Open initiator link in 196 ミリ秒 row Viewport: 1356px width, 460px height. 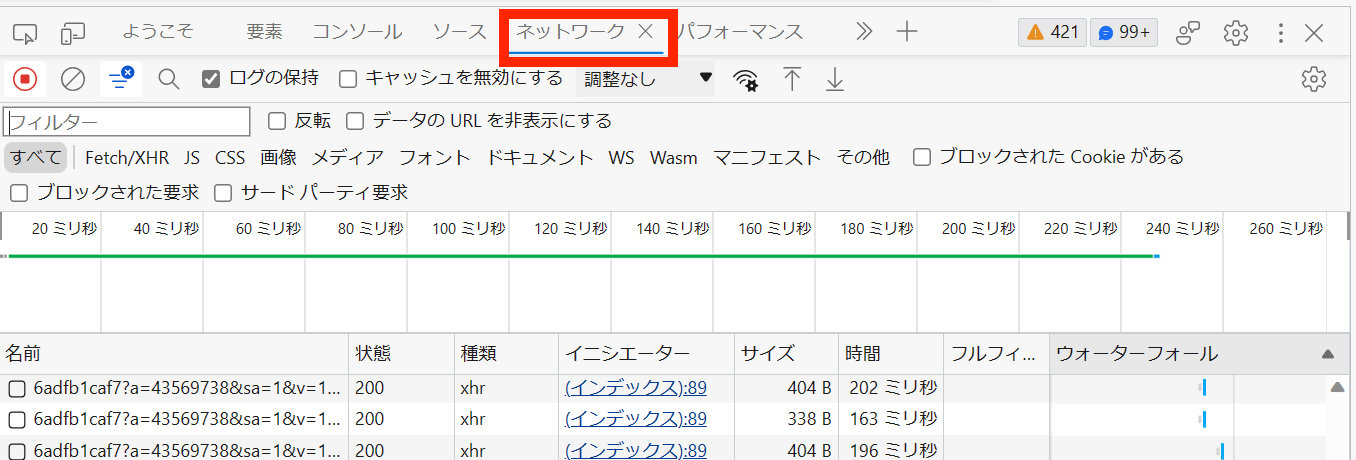tap(636, 449)
